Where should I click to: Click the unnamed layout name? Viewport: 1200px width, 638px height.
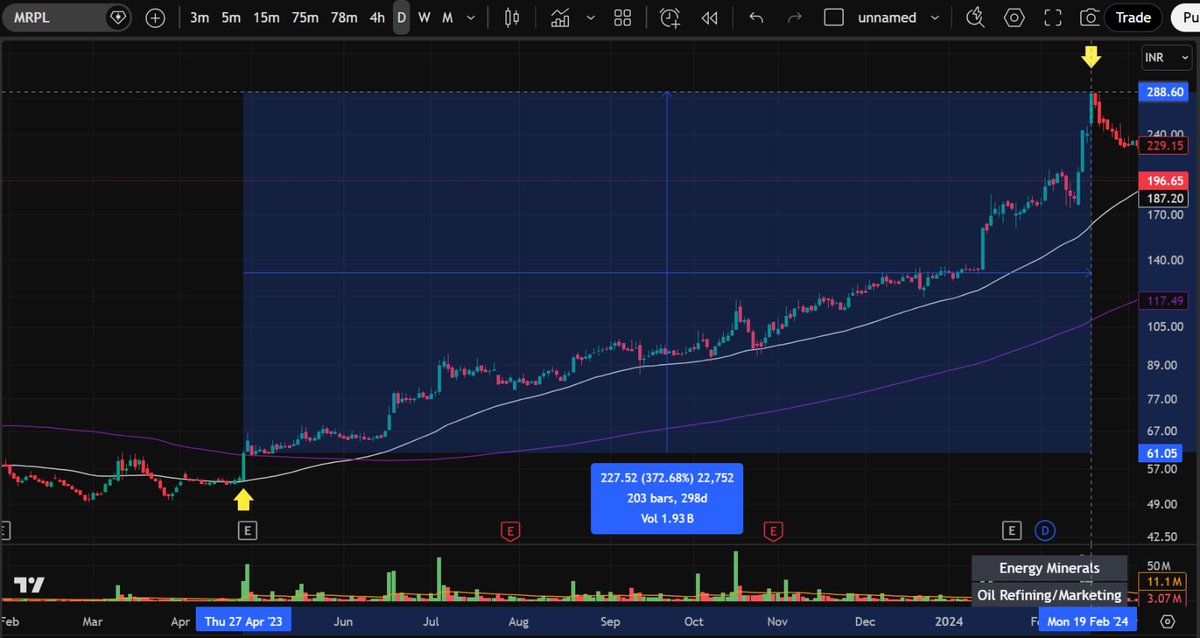887,18
